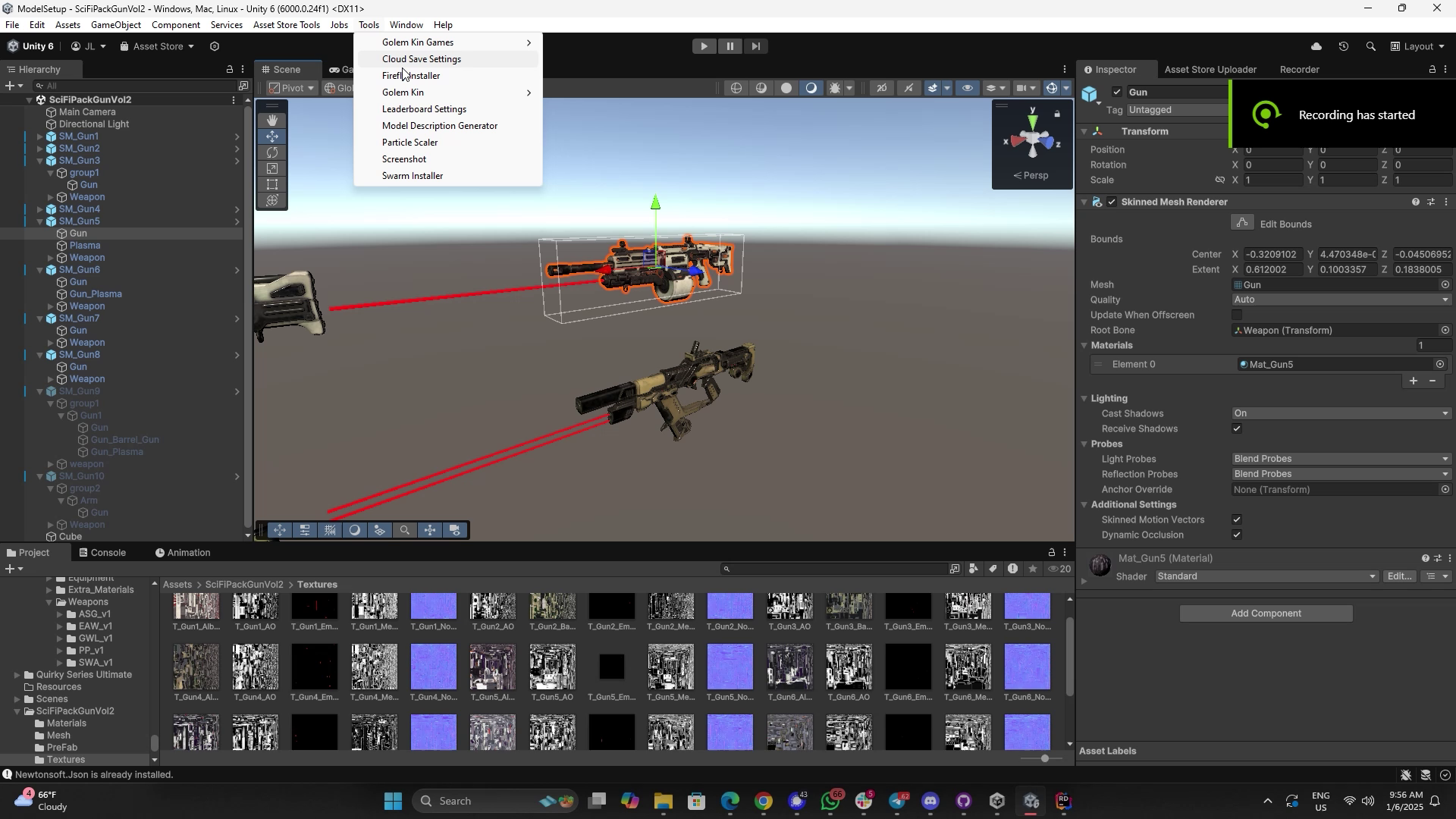Open Golem Kin Games submenu
Image resolution: width=1456 pixels, height=819 pixels.
pos(448,42)
